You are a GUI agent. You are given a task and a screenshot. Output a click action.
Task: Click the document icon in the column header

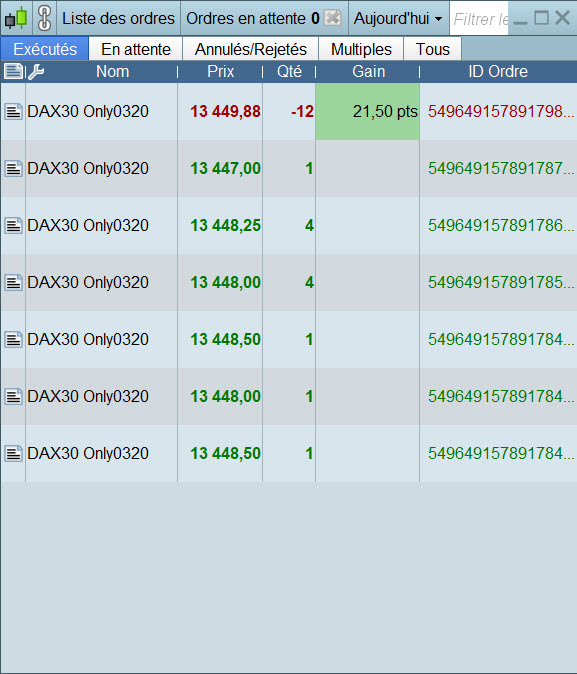pyautogui.click(x=13, y=71)
